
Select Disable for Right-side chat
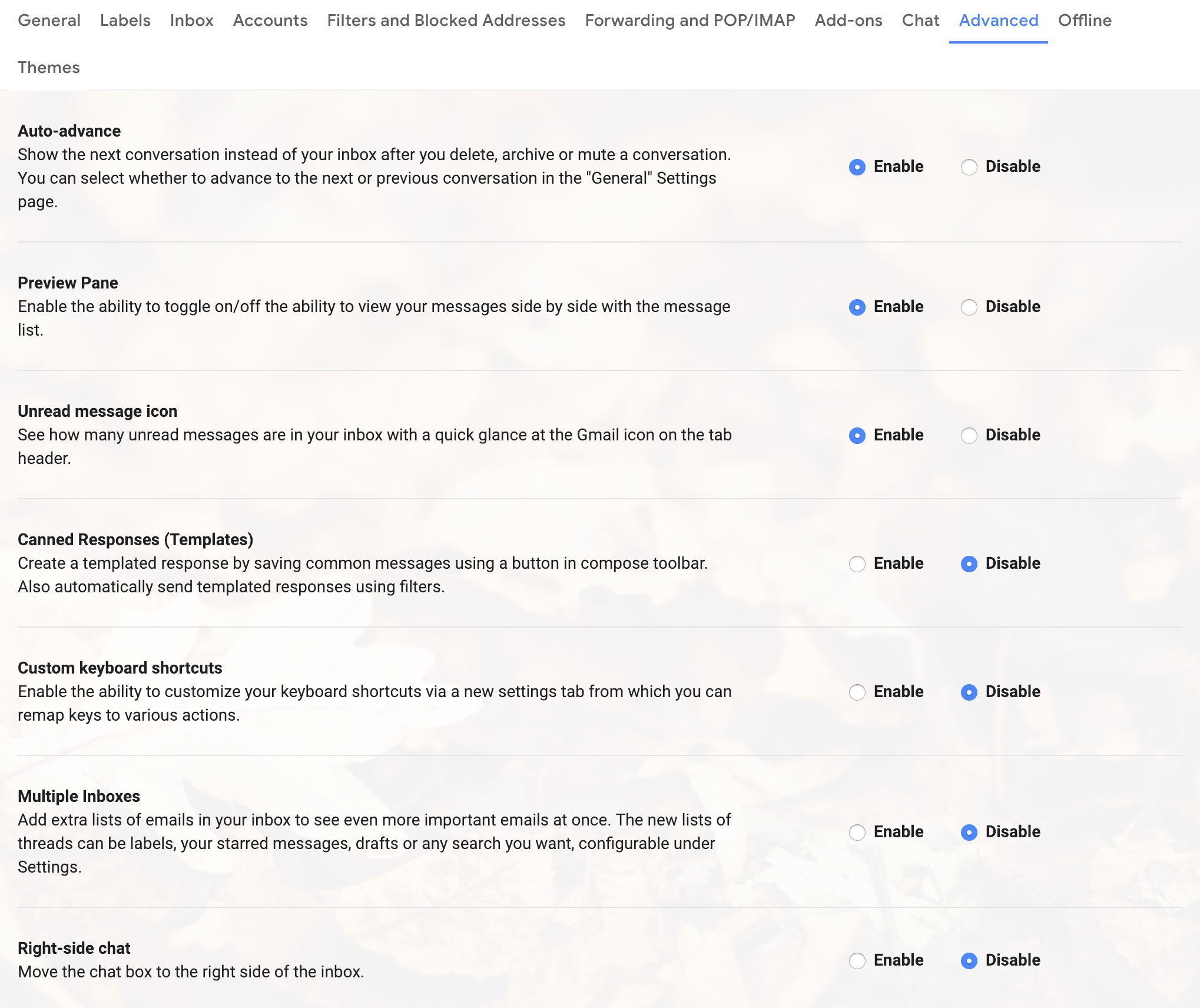tap(969, 961)
